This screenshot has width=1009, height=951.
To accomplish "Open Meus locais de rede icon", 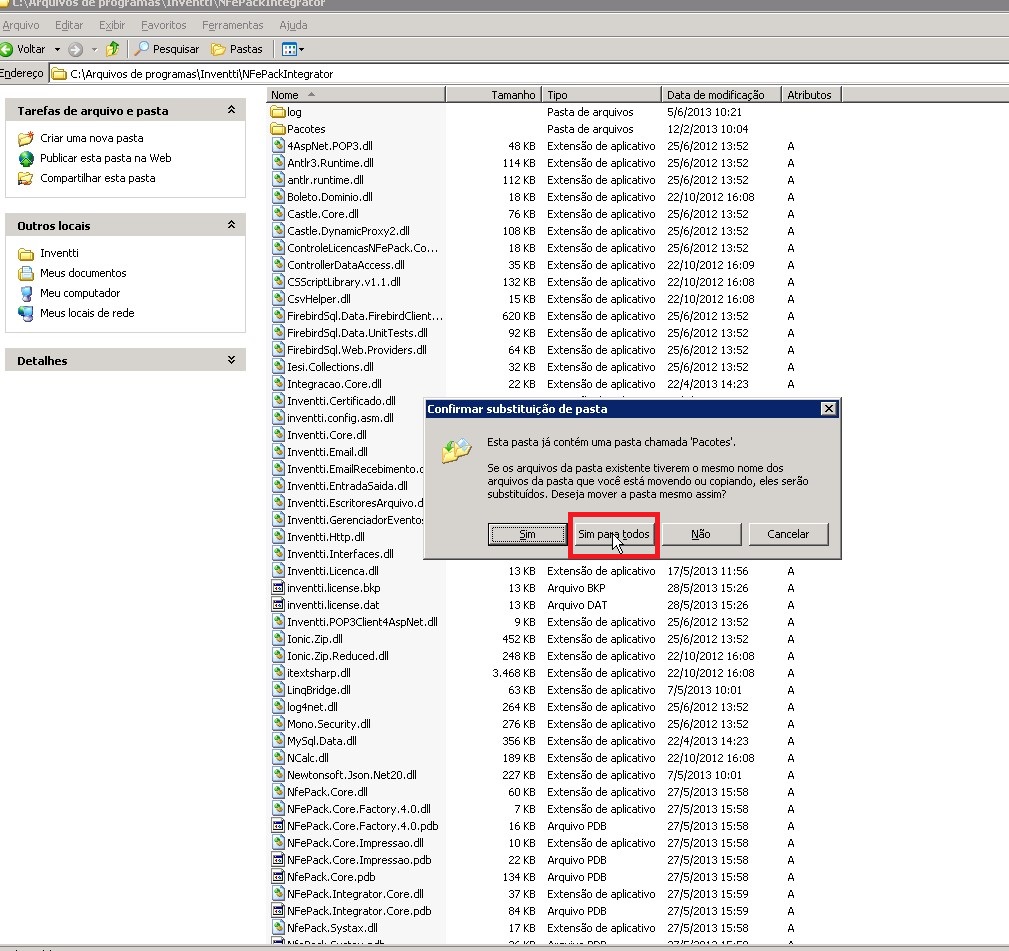I will (26, 313).
